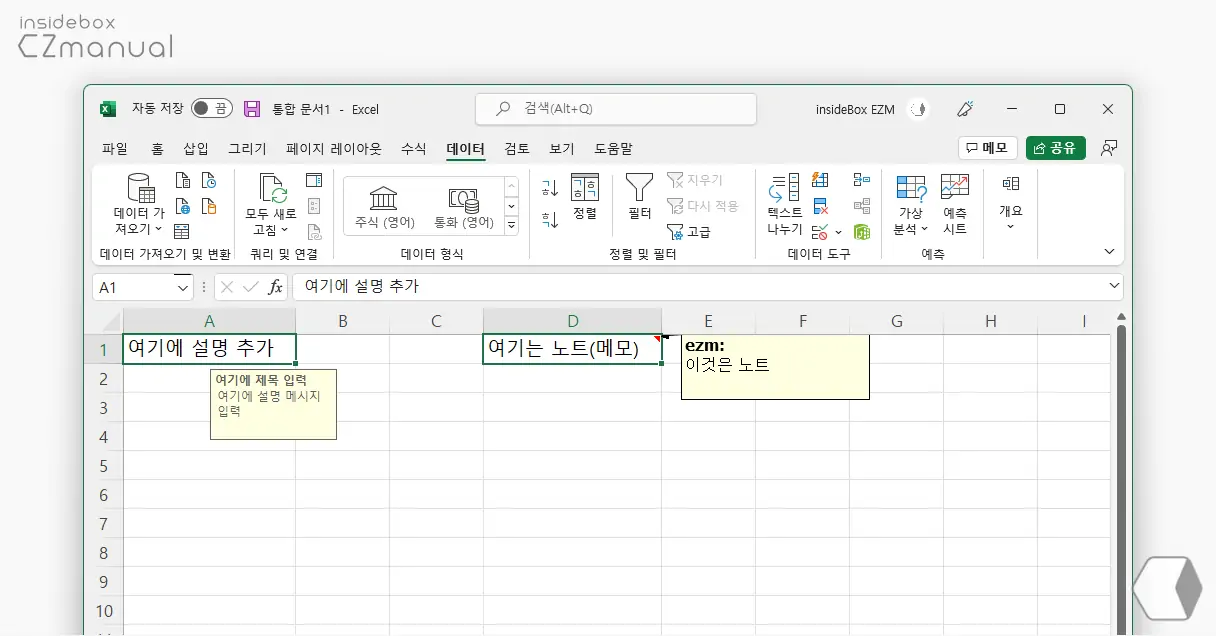The height and width of the screenshot is (636, 1216).
Task: Click the Search (검색) box
Action: coord(615,109)
